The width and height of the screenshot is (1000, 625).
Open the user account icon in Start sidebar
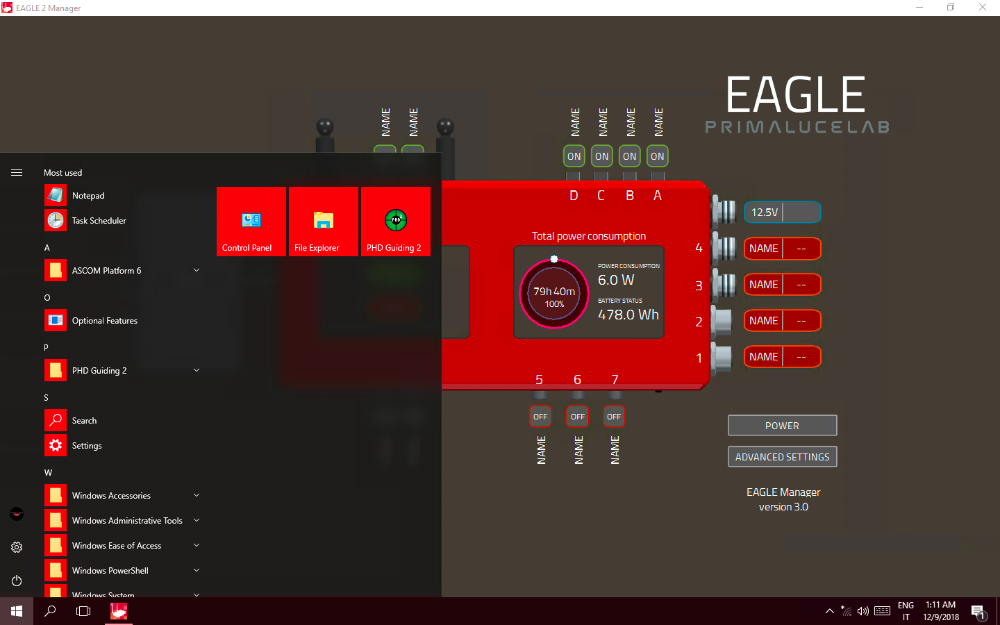click(x=17, y=514)
